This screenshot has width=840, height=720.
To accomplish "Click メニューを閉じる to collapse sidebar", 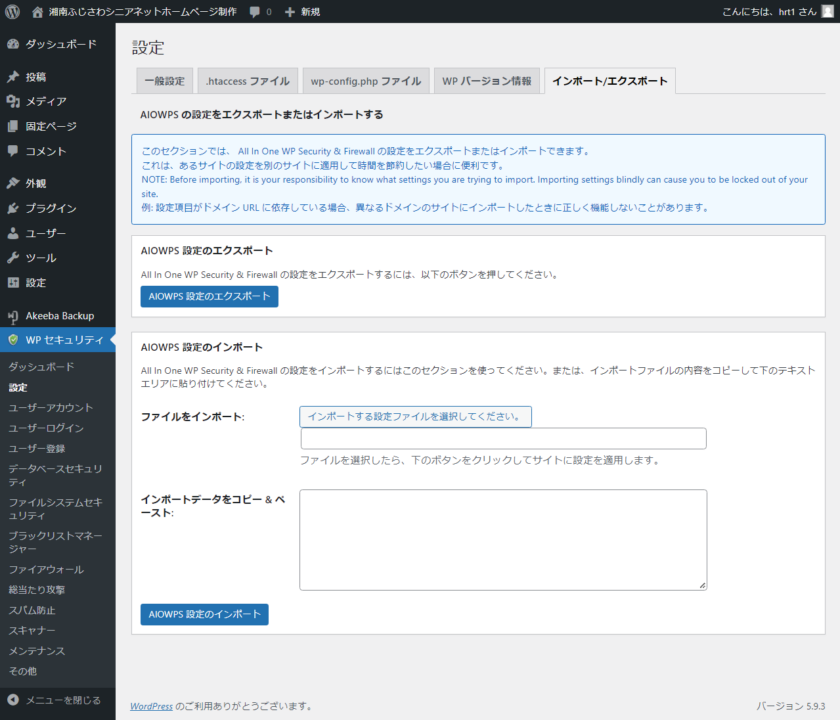I will click(63, 700).
